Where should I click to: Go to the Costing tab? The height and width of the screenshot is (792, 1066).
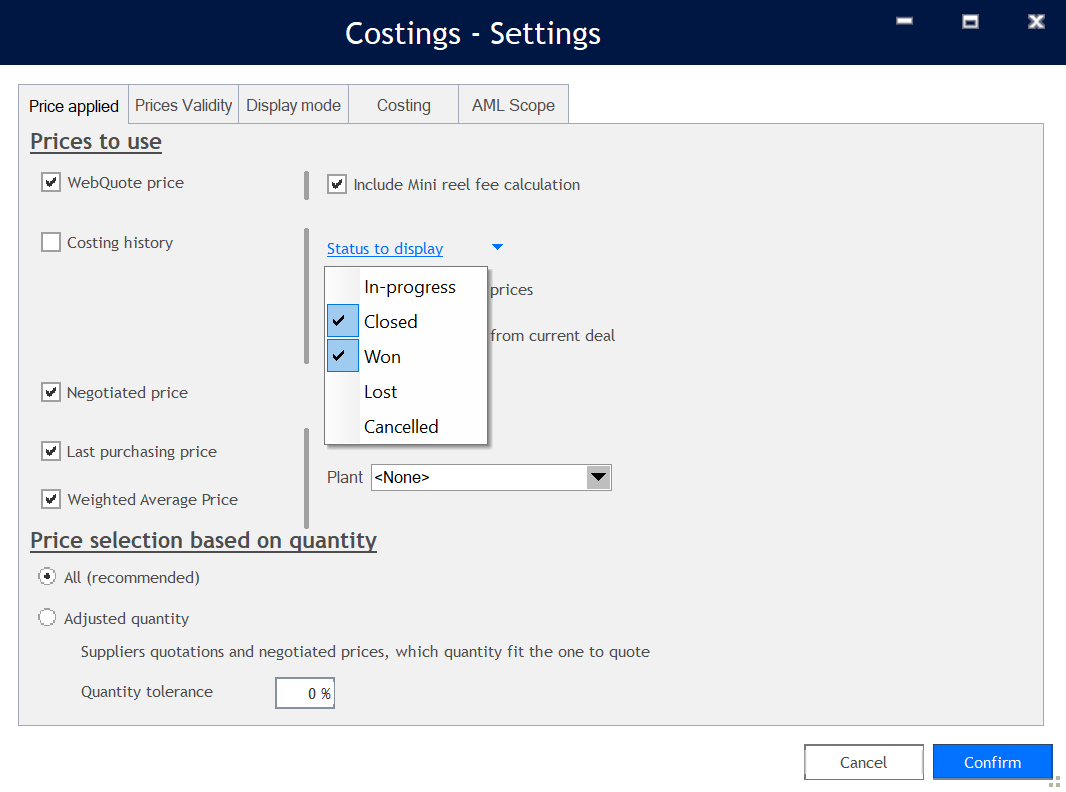point(403,105)
